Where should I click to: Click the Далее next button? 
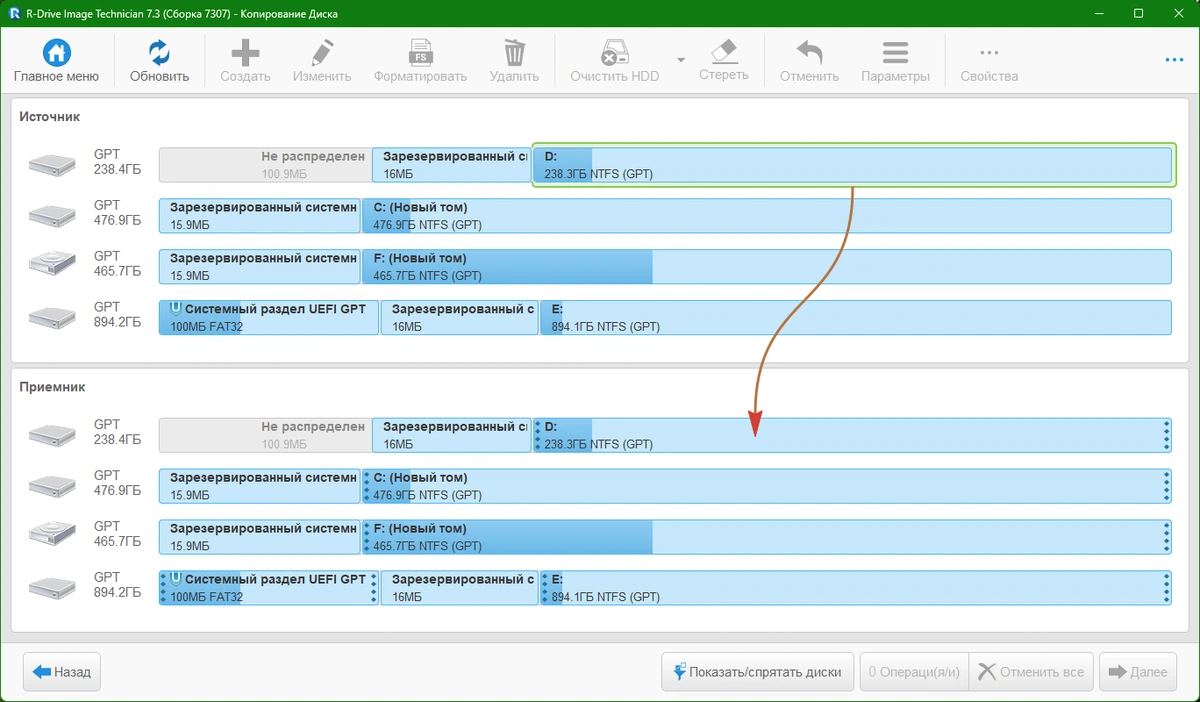click(1138, 672)
